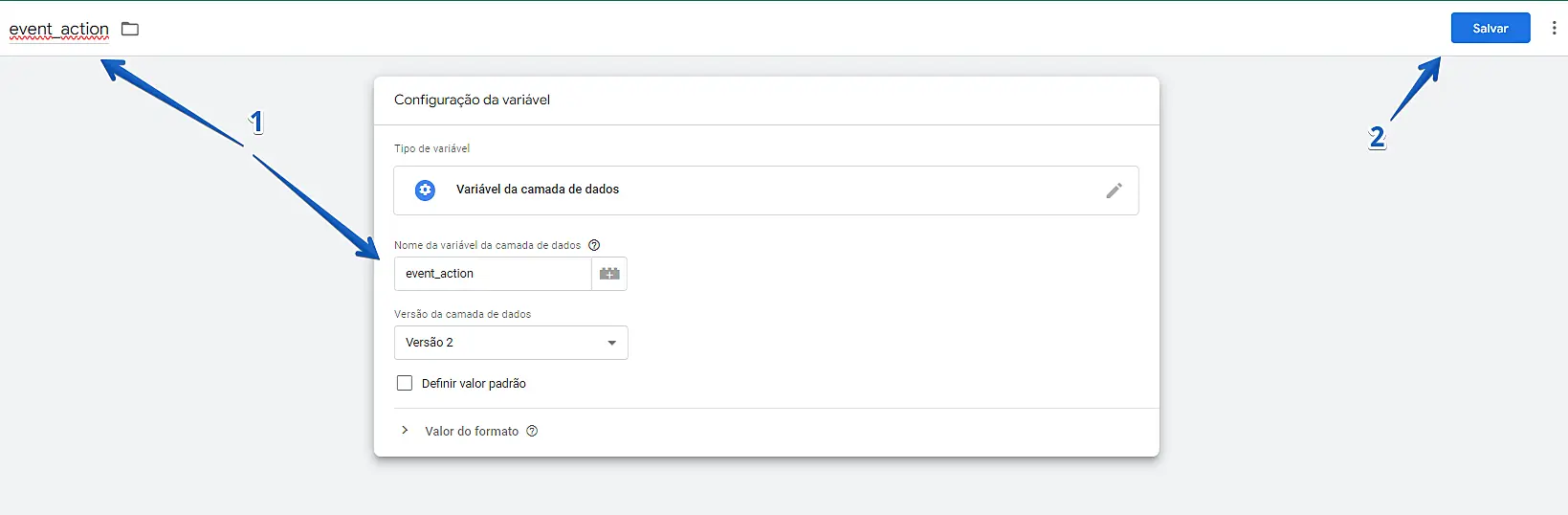Click the event_action title to rename the variable
The height and width of the screenshot is (515, 1568).
tap(59, 29)
